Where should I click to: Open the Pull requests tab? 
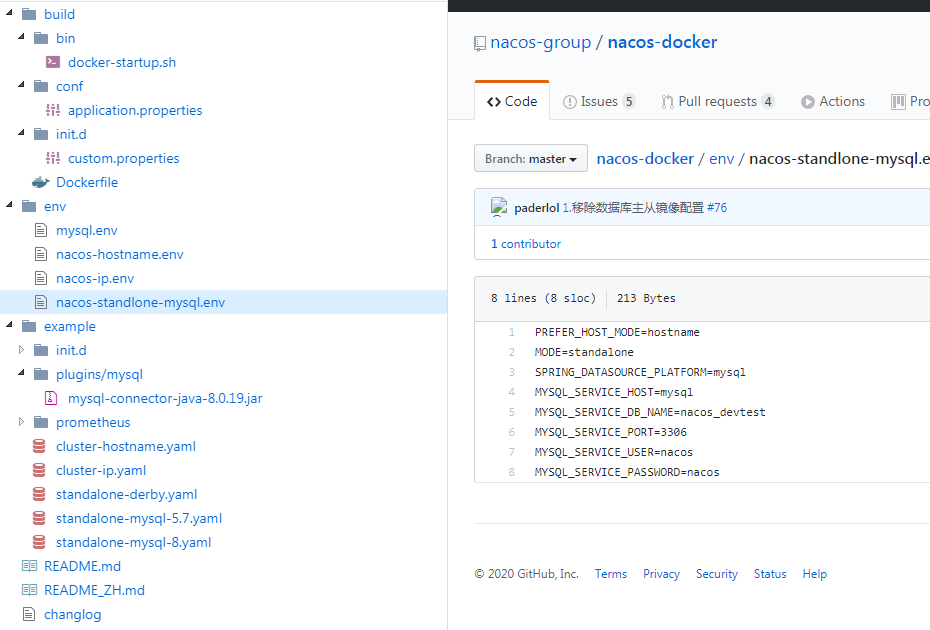[x=718, y=101]
